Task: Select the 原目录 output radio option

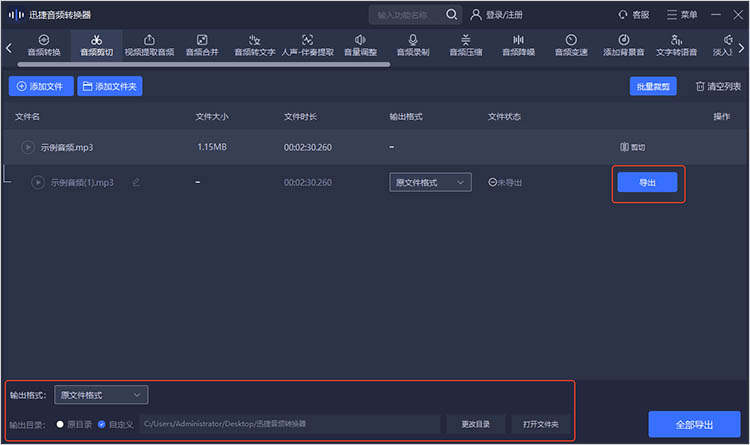Action: click(x=60, y=424)
